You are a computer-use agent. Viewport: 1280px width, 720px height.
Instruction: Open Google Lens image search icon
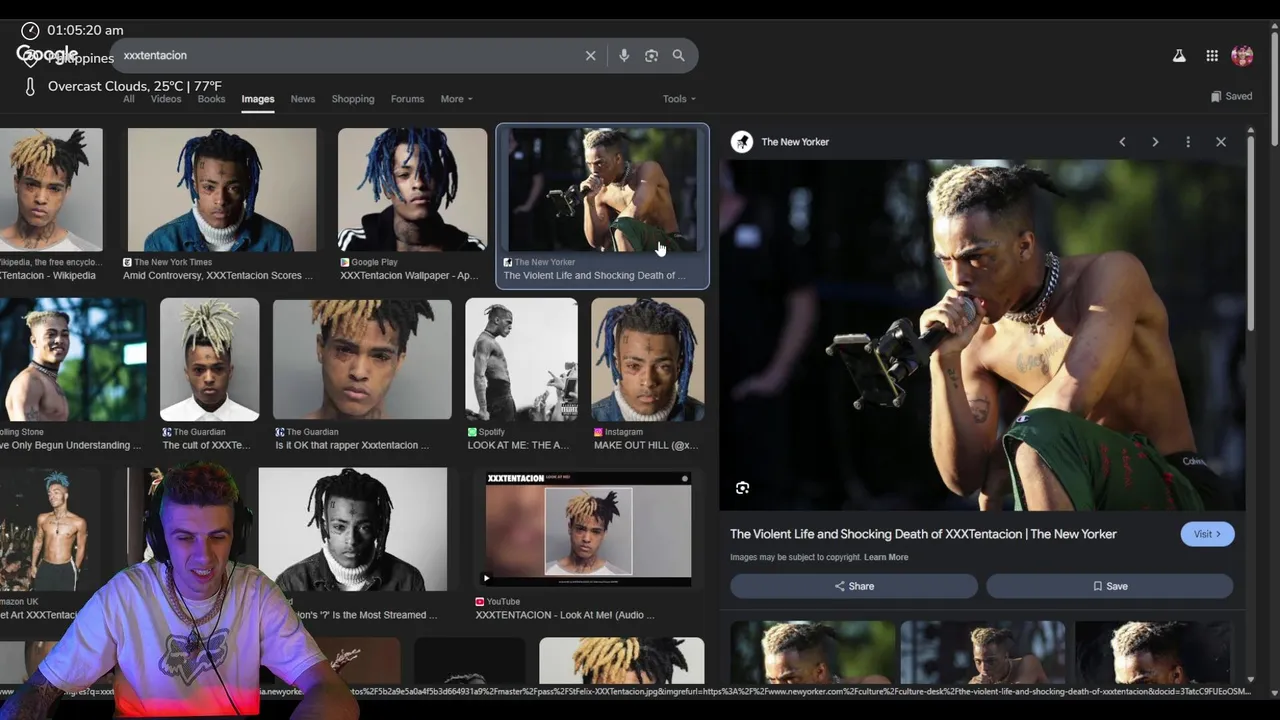(x=651, y=56)
